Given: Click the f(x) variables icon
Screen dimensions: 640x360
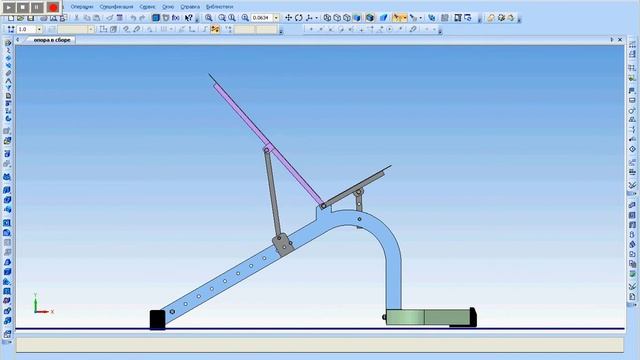Looking at the screenshot, I should tap(176, 18).
